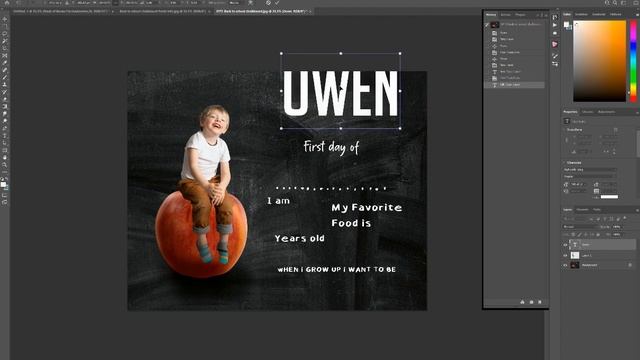
Task: Hide the Background layer
Action: point(565,265)
